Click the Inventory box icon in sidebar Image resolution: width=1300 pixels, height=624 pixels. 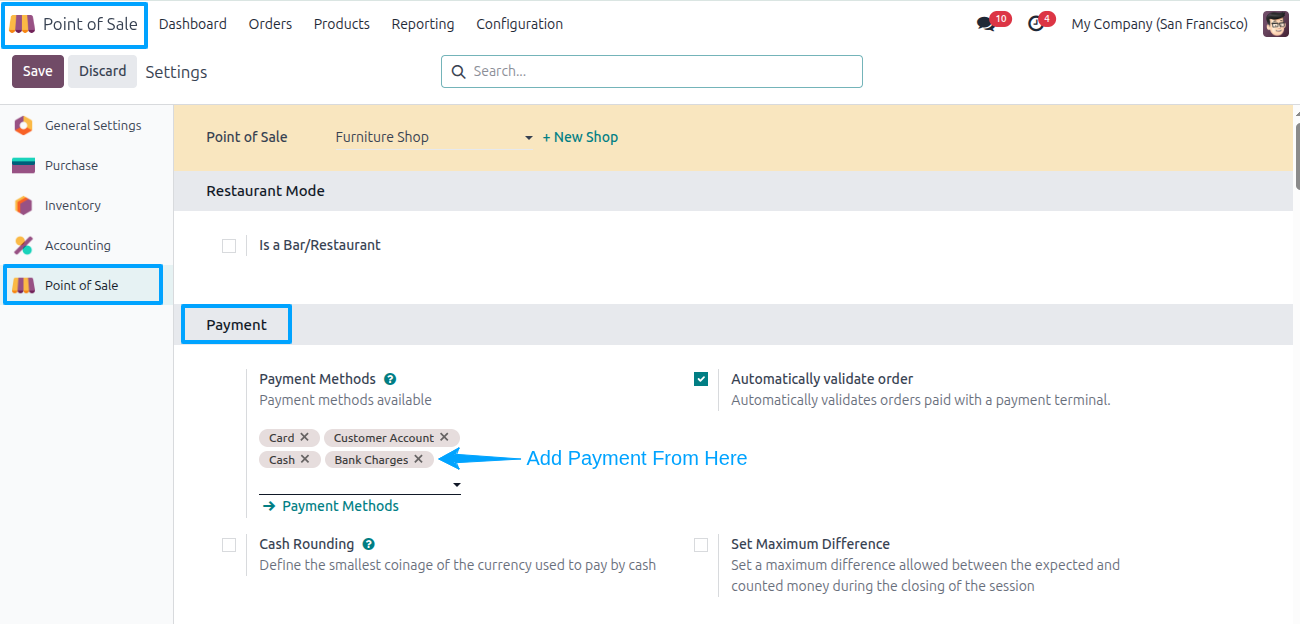[23, 205]
